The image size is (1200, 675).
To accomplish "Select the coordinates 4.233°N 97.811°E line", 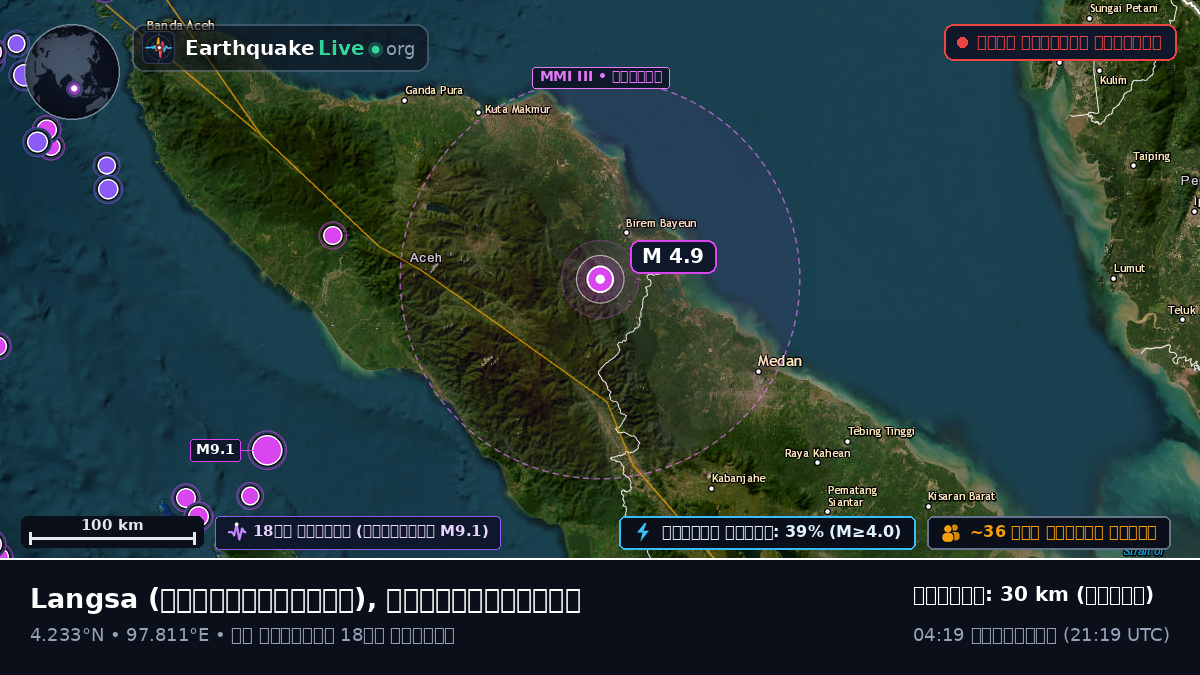I will click(x=242, y=635).
